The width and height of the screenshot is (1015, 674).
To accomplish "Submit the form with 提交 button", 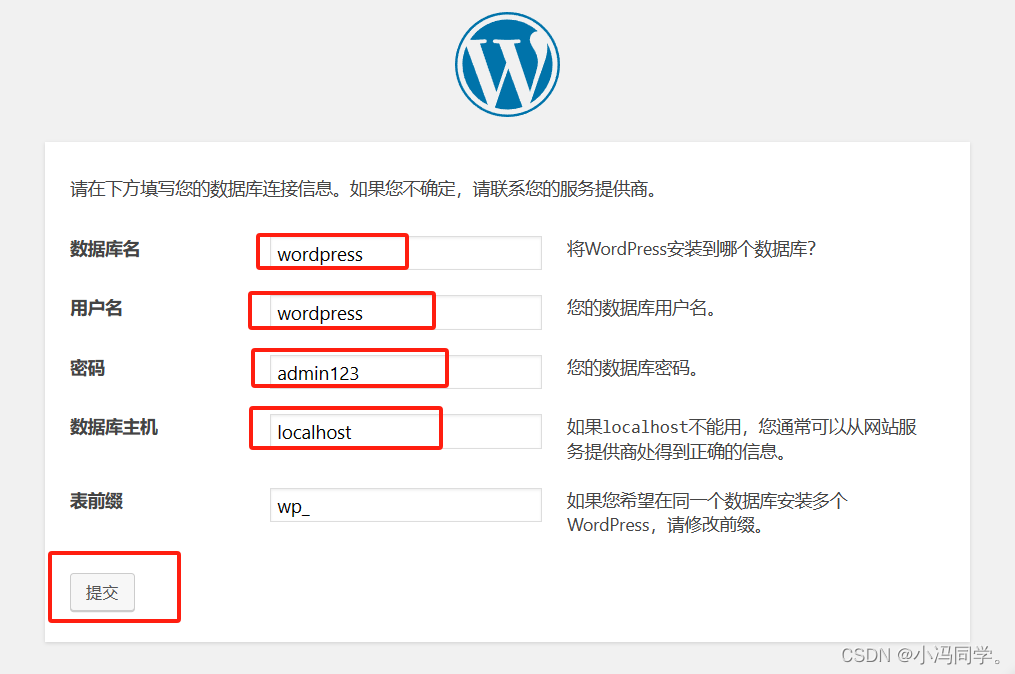I will point(102,592).
